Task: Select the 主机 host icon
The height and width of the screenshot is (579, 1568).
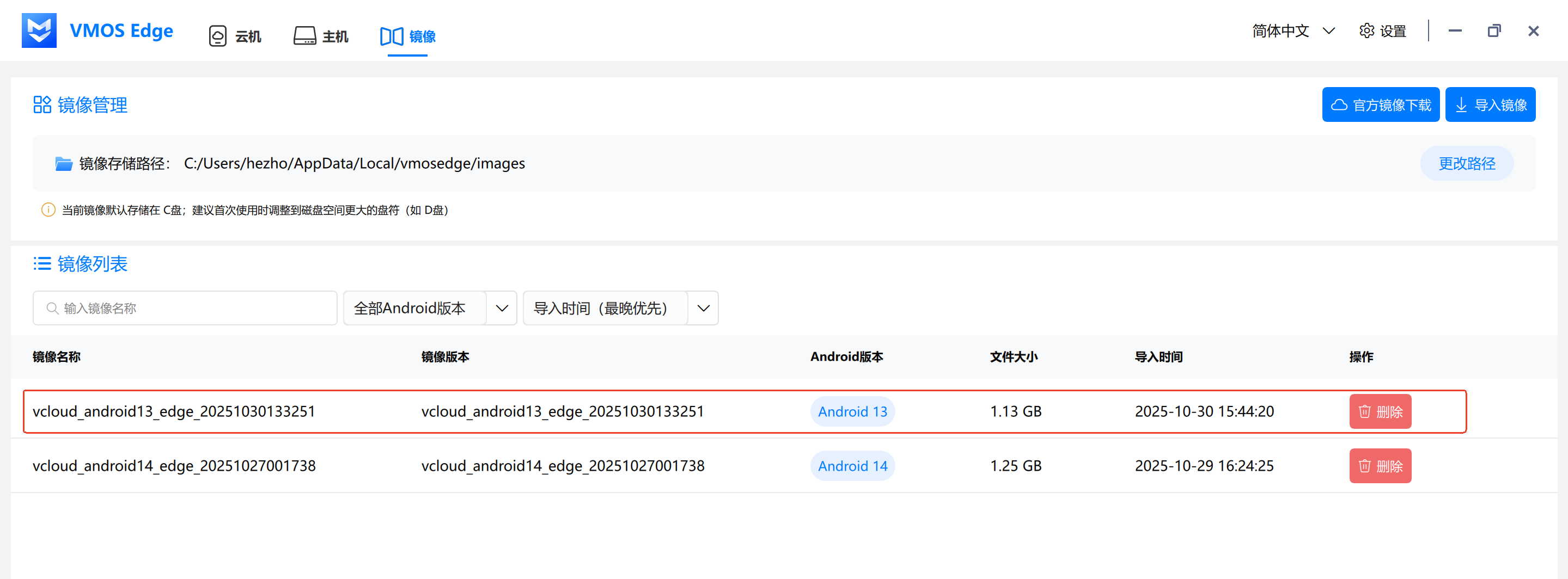Action: [304, 36]
